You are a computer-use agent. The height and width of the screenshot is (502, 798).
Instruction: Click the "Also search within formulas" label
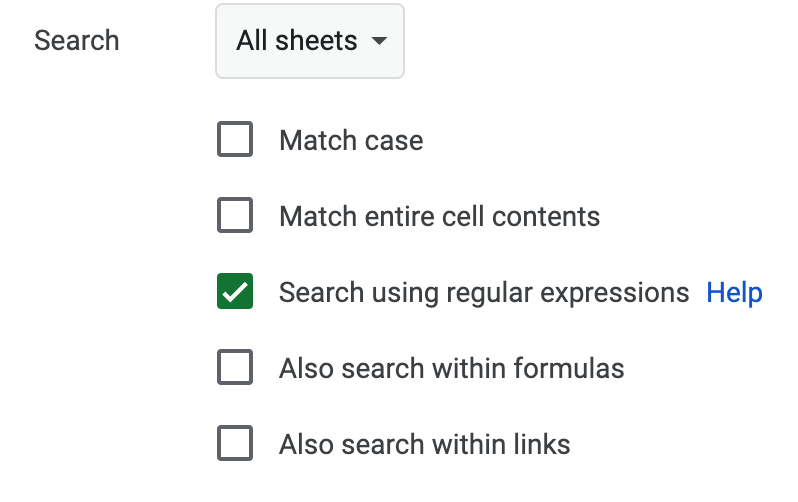pos(451,368)
